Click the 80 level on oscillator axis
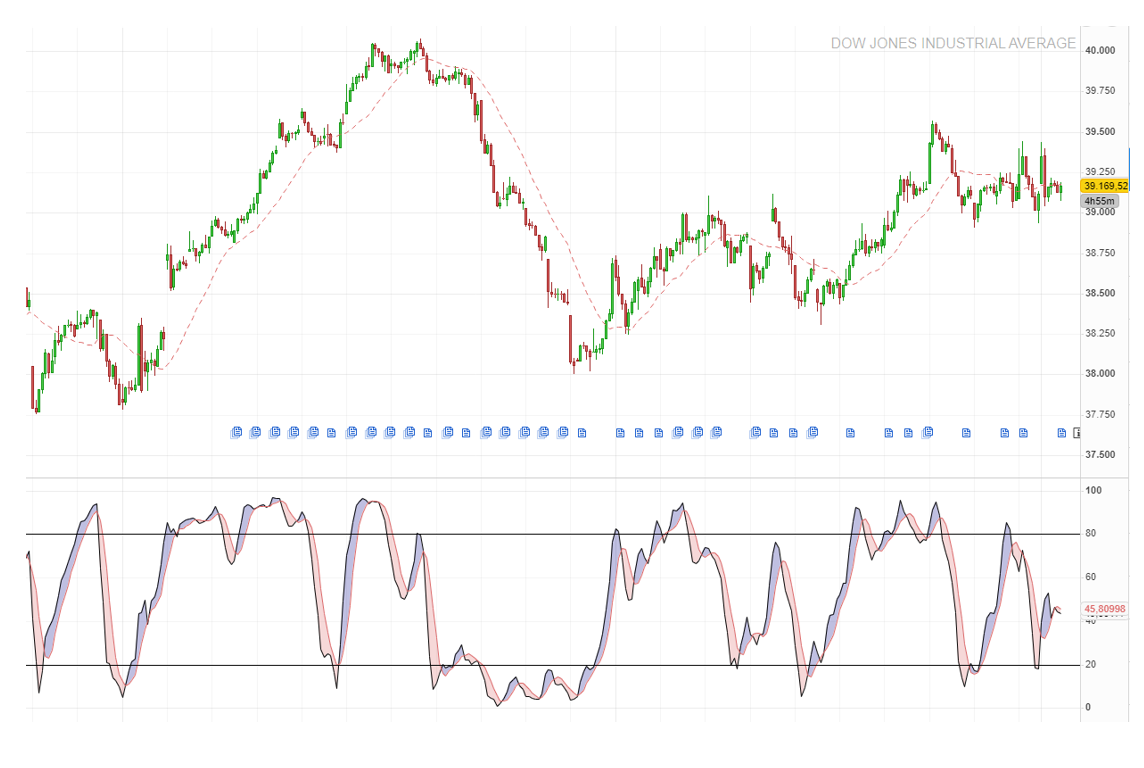This screenshot has height=768, width=1144. tap(1091, 534)
